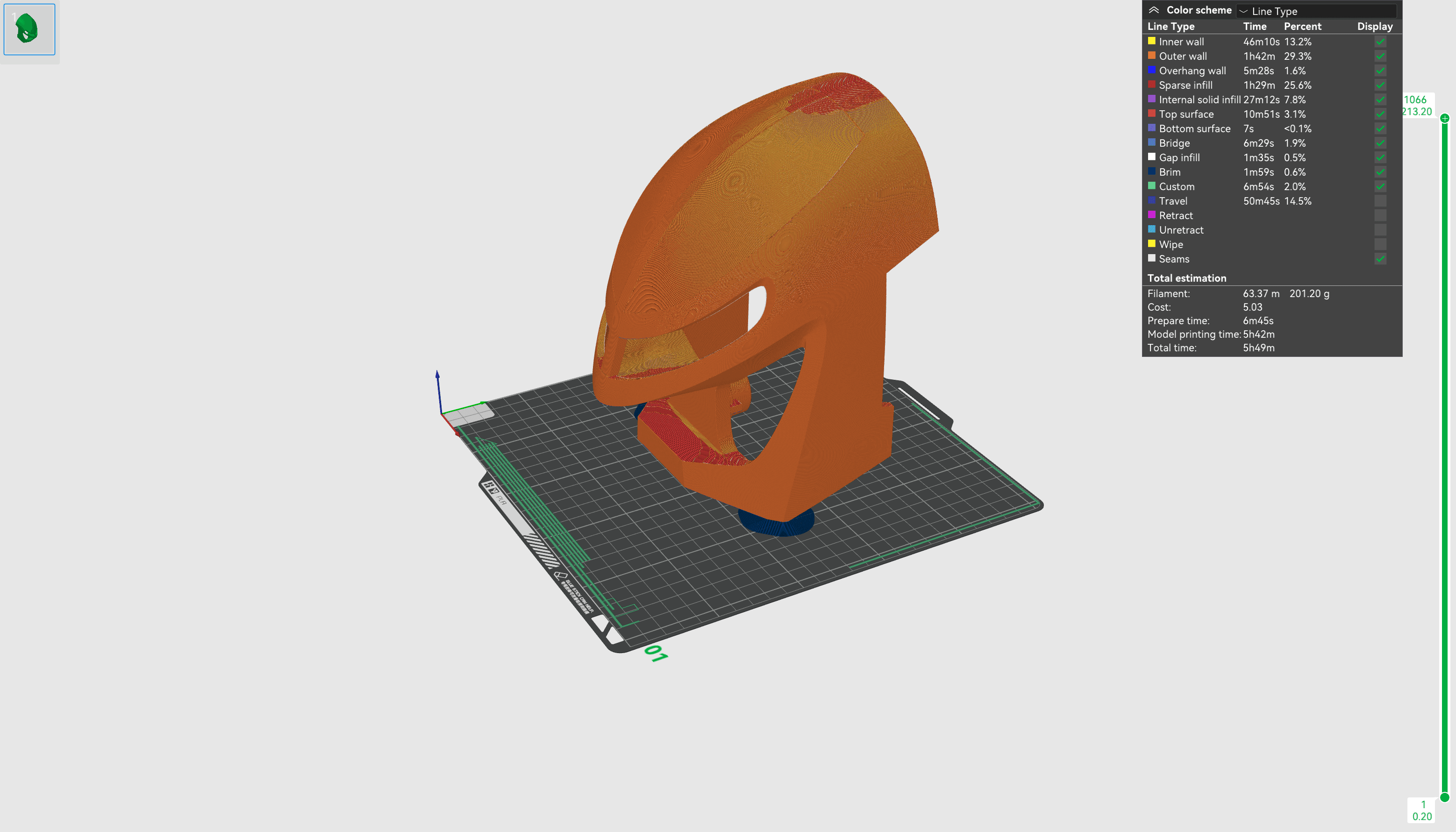1456x832 pixels.
Task: Click the white Gap infill swatch
Action: pyautogui.click(x=1151, y=156)
